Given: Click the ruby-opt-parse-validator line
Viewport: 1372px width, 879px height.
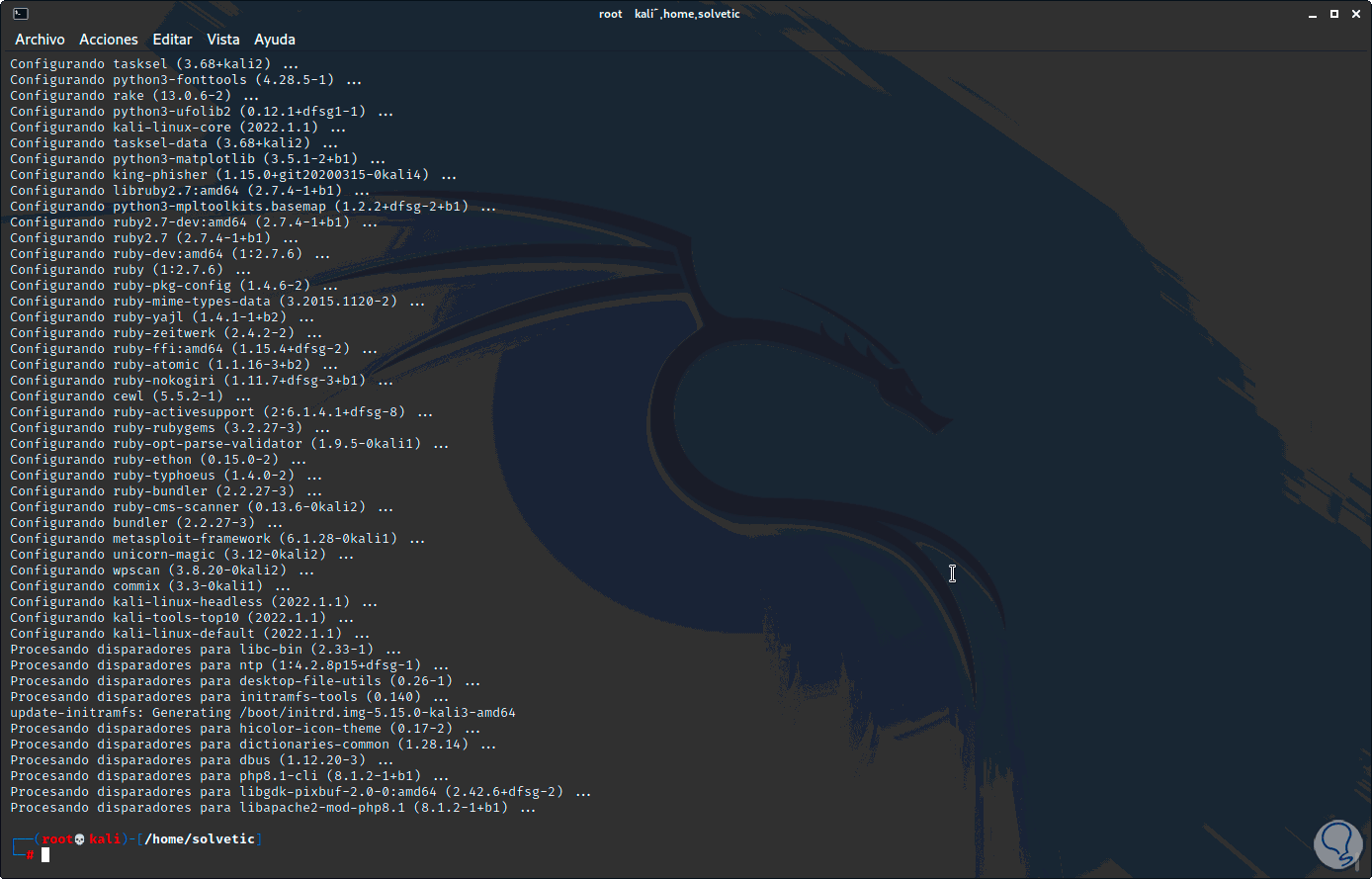Looking at the screenshot, I should pyautogui.click(x=229, y=444).
